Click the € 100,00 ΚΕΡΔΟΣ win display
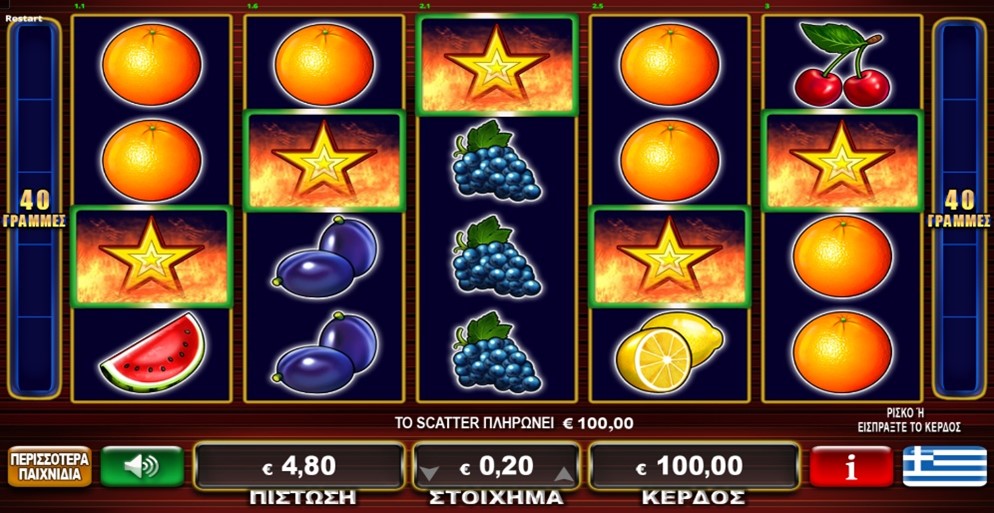 [x=694, y=467]
